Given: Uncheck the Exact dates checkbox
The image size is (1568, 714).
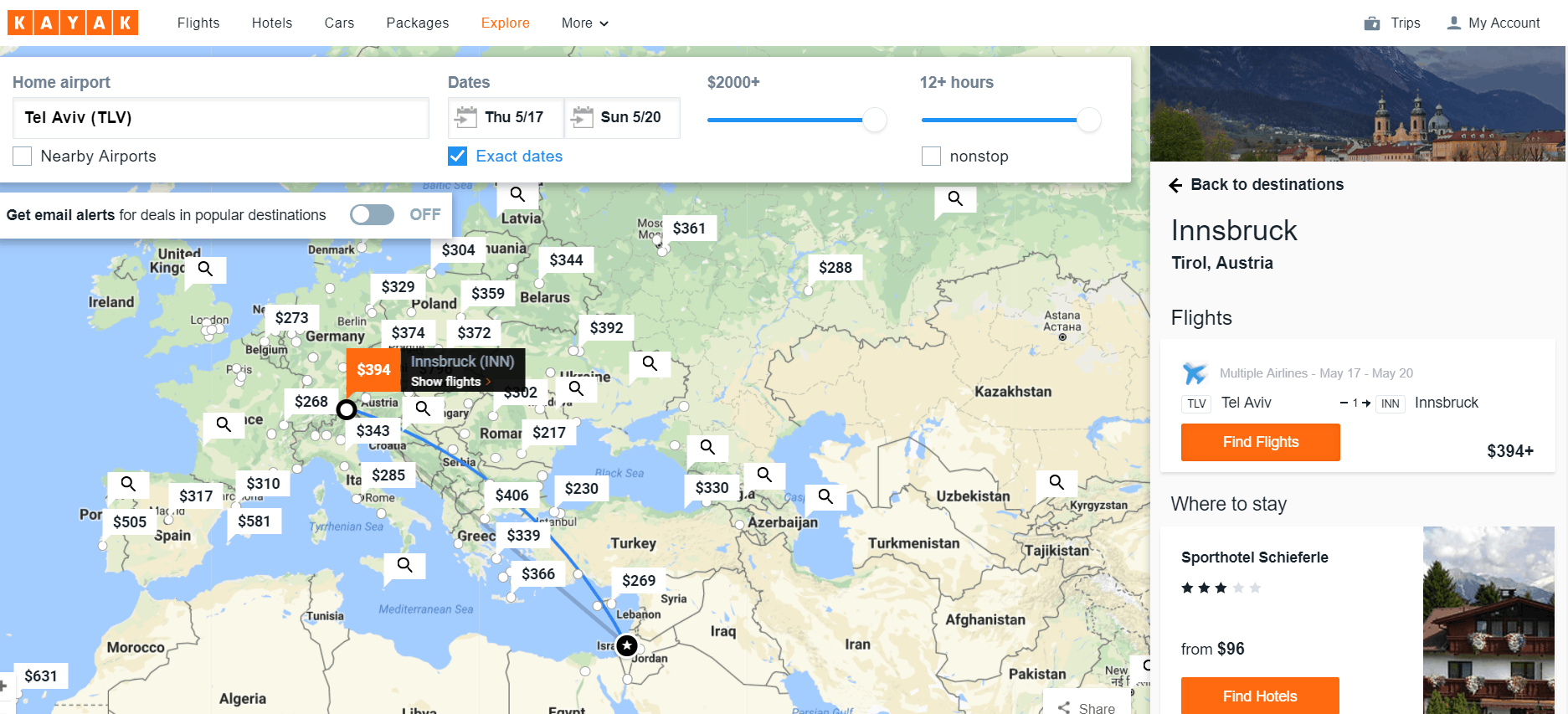Looking at the screenshot, I should click(x=458, y=157).
